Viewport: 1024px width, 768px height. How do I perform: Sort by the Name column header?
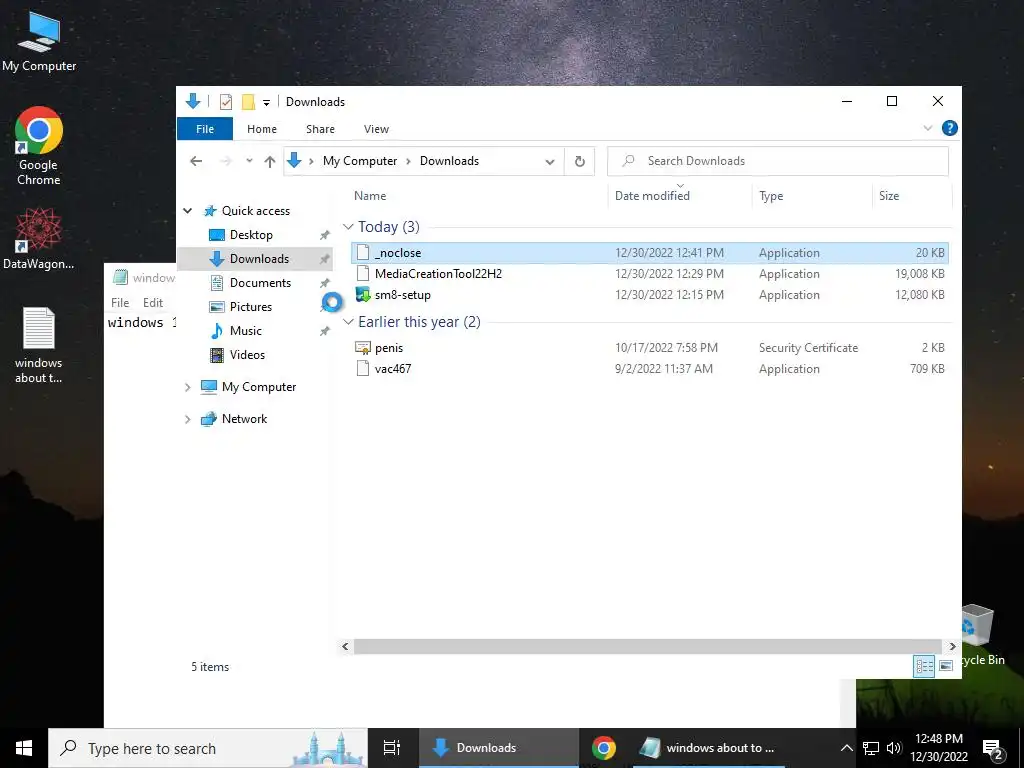click(478, 196)
